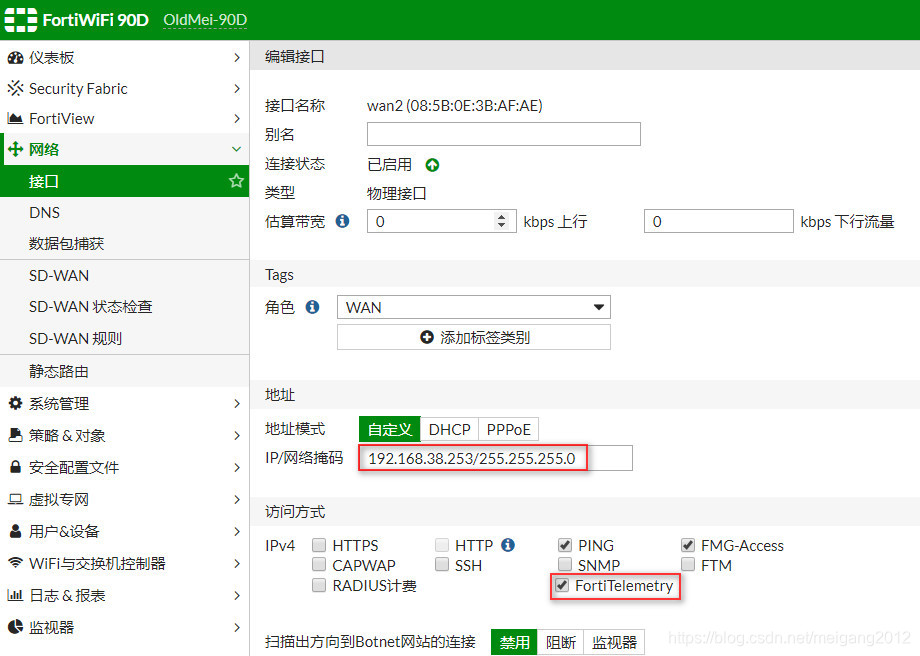Click the 系统管理 gear icon
Viewport: 920px width, 656px height.
(x=15, y=403)
